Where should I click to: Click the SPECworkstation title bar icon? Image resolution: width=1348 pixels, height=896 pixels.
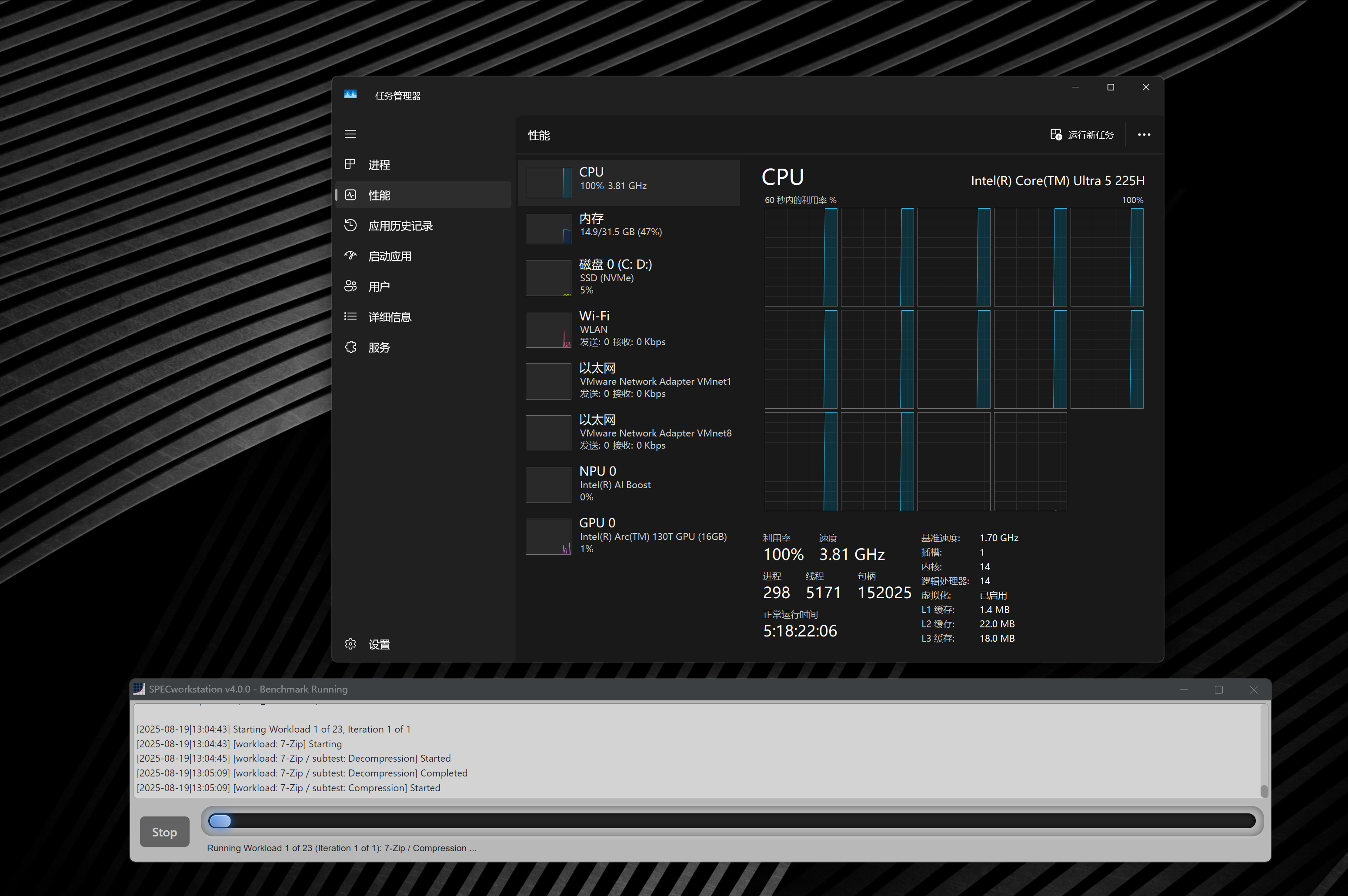(139, 689)
